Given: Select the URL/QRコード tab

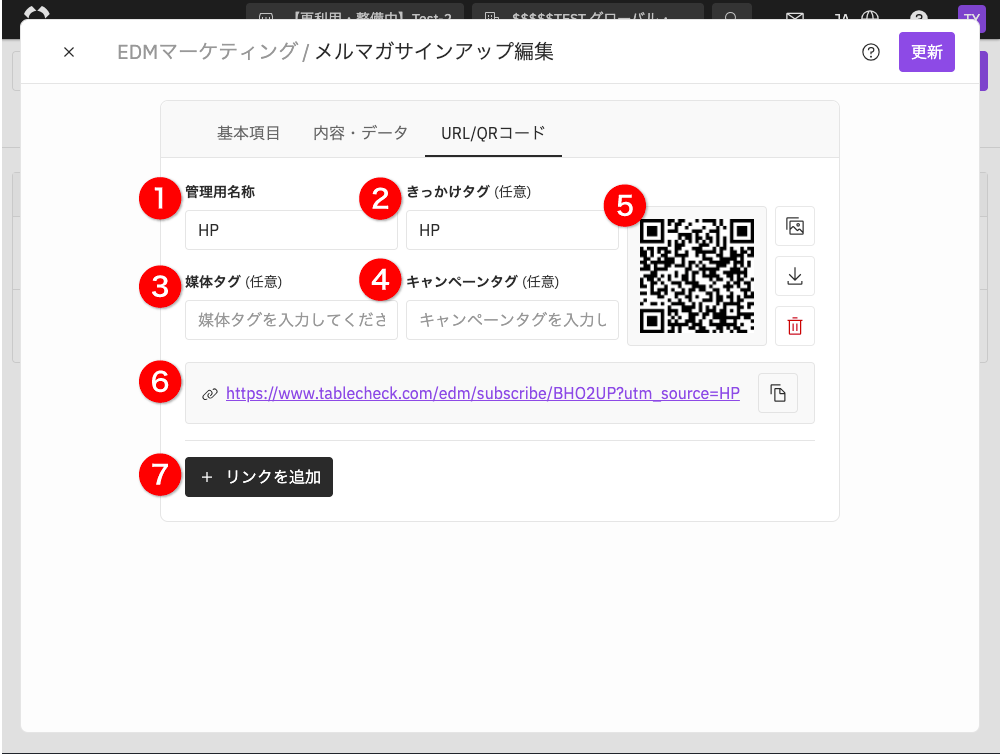Looking at the screenshot, I should (493, 133).
